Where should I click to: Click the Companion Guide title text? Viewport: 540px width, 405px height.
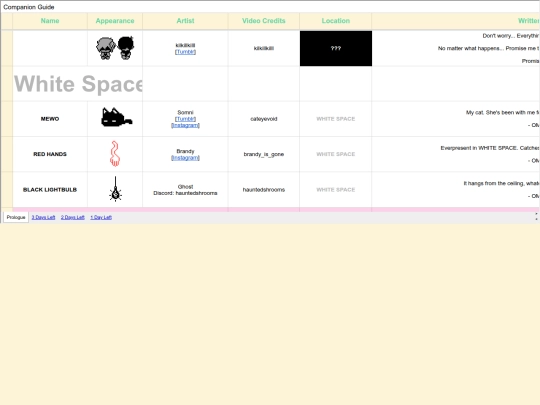click(x=29, y=7)
